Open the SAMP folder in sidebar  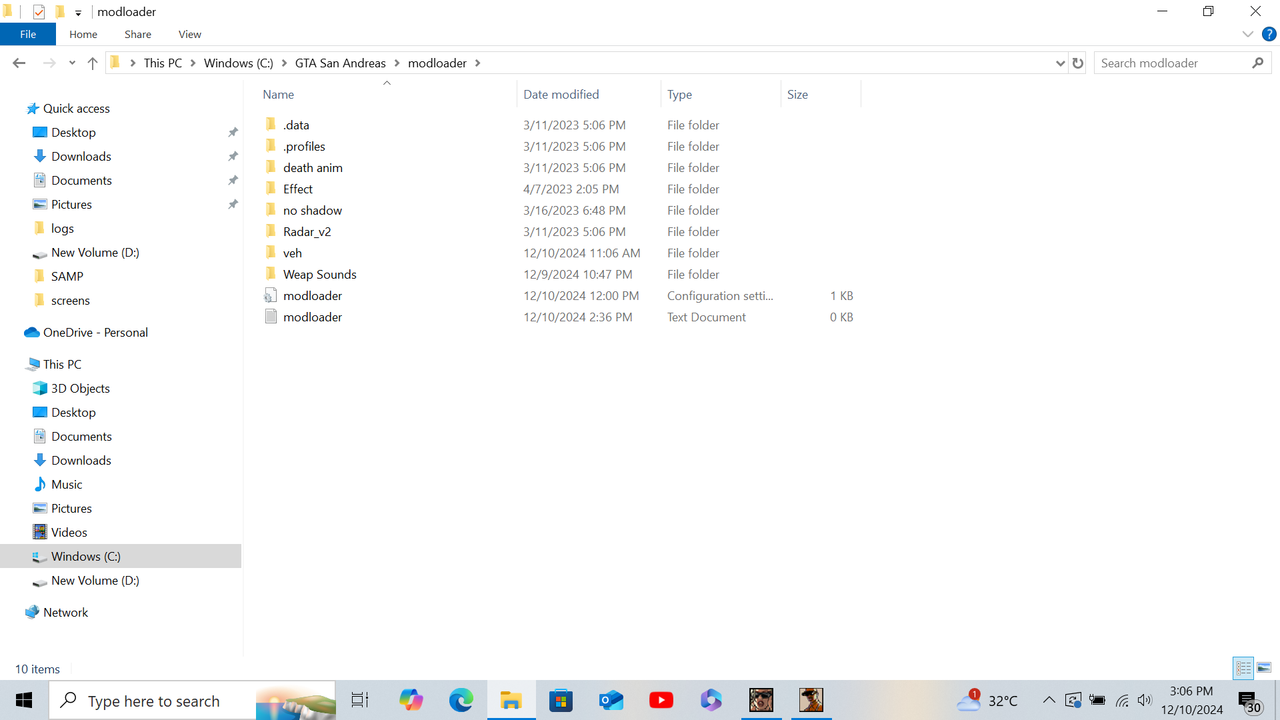pos(67,276)
